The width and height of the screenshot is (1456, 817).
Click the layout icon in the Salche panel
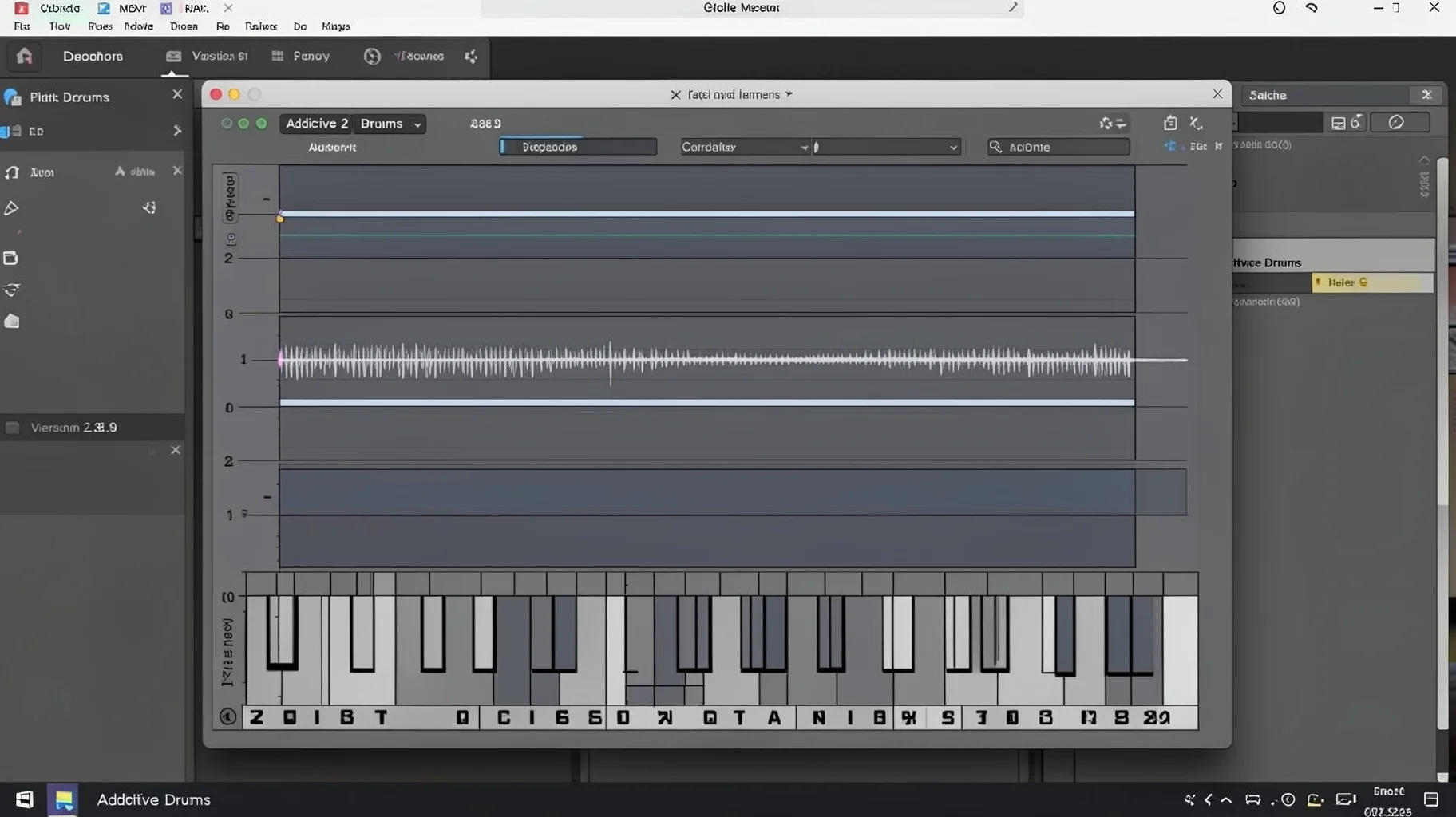tap(1339, 123)
